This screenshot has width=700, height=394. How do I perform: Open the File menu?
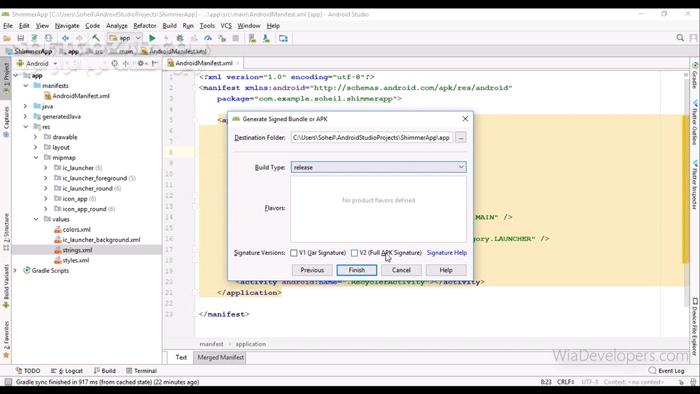click(x=8, y=26)
